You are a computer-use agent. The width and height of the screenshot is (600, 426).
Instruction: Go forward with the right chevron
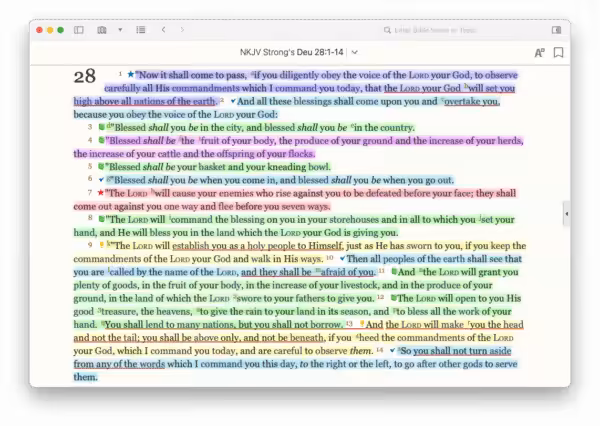click(x=182, y=30)
